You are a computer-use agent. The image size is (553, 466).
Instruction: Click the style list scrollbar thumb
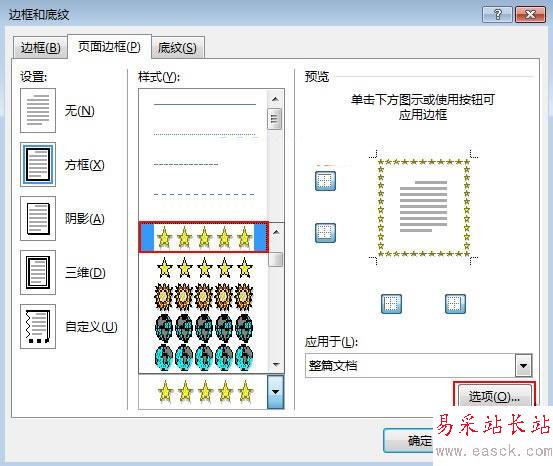tap(275, 119)
